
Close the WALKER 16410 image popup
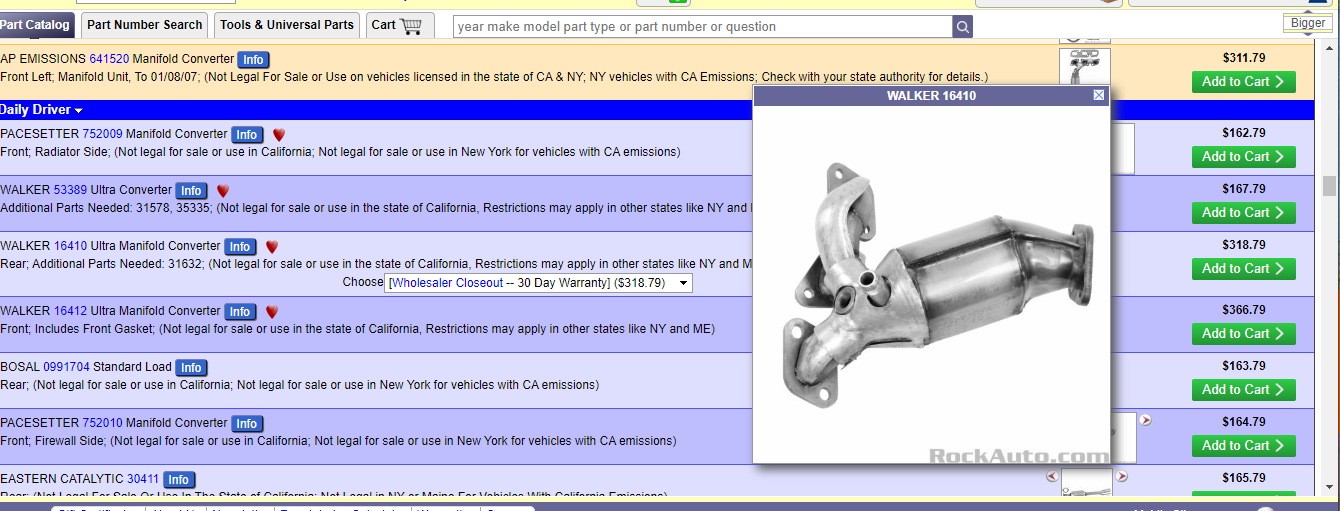[x=1099, y=95]
